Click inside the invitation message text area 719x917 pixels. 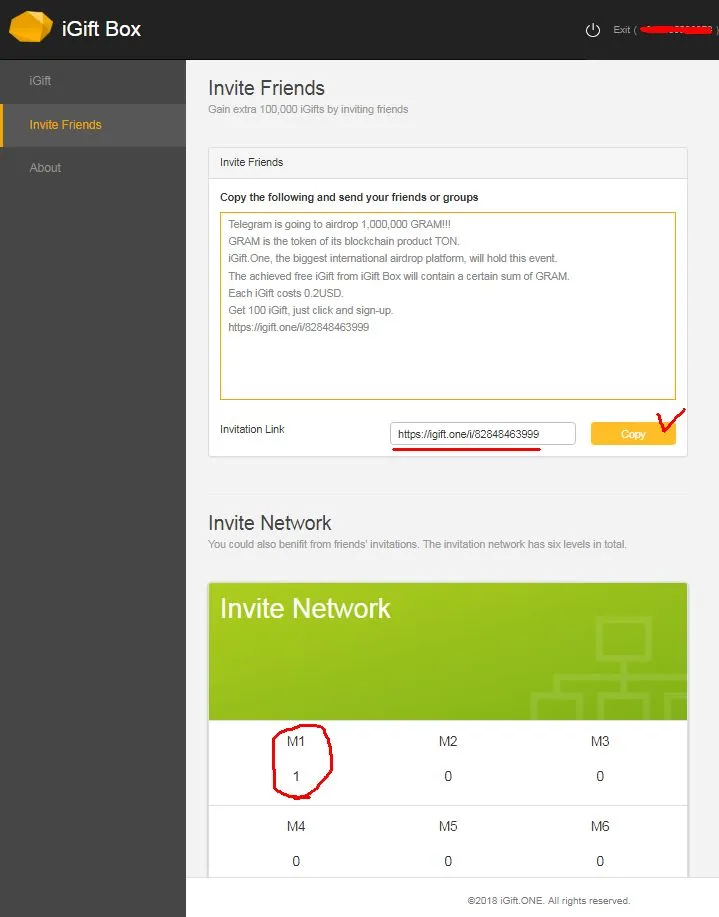coord(448,306)
